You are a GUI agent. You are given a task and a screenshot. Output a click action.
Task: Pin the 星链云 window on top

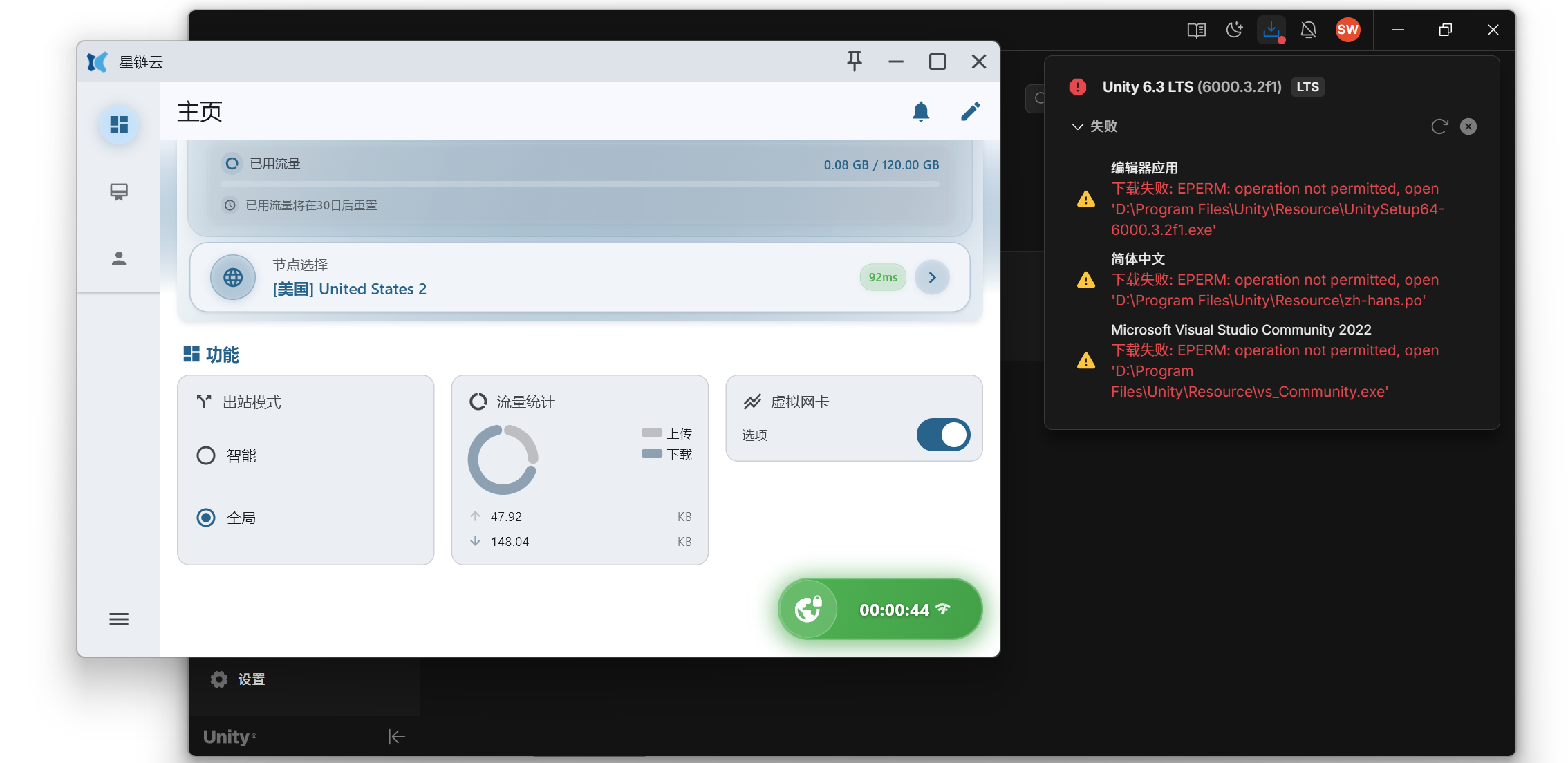click(x=855, y=62)
